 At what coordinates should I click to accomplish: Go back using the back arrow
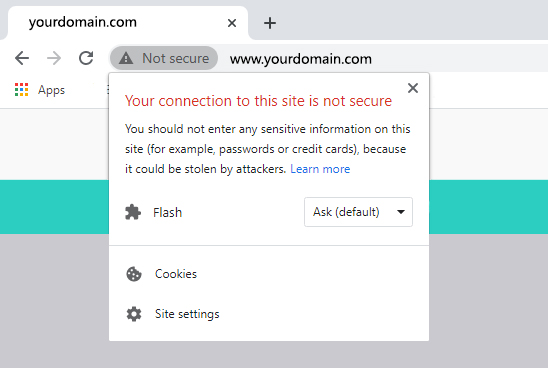(22, 58)
